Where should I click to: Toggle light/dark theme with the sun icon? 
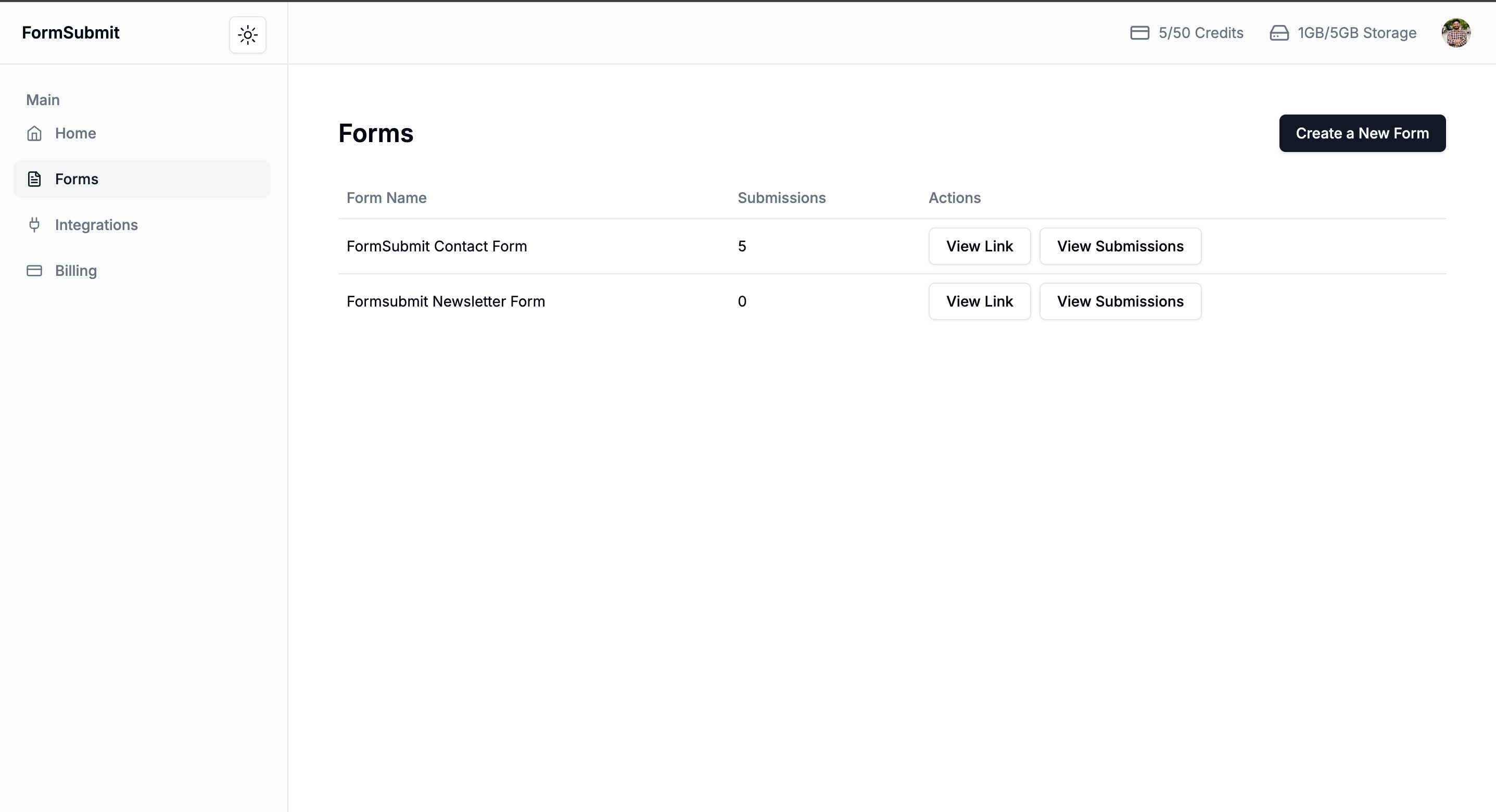(247, 34)
